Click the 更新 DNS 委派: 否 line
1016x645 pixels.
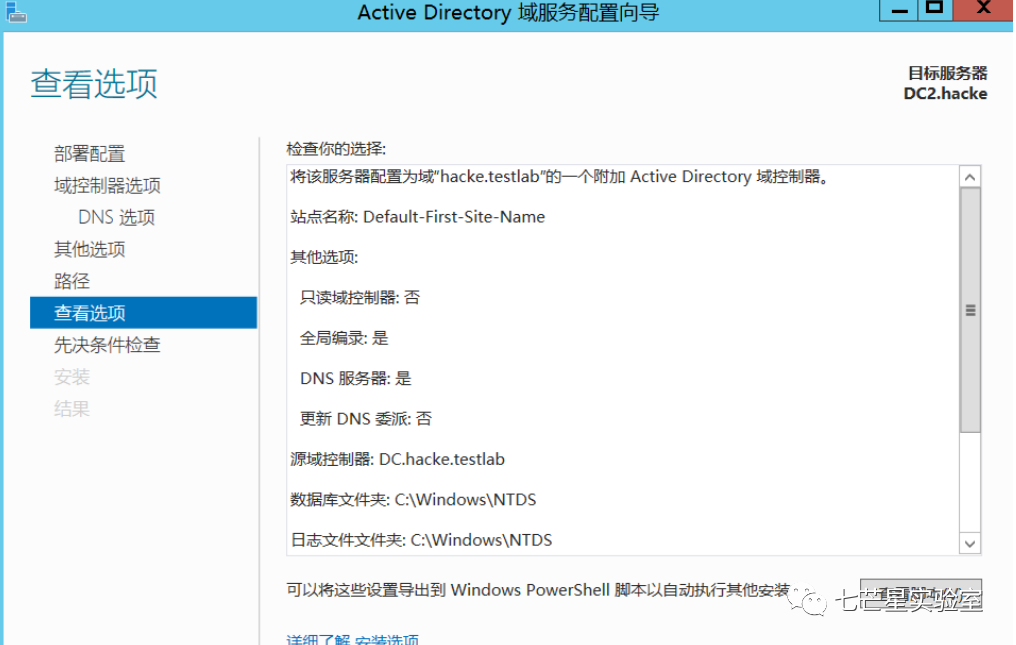[x=365, y=419]
